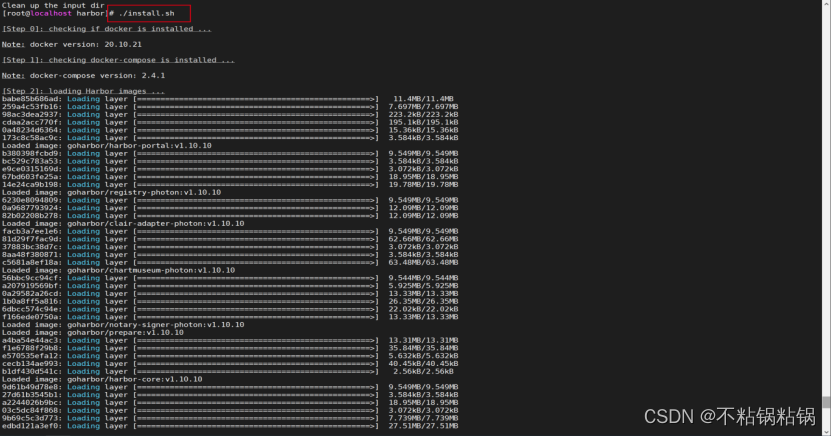Click the "Clean up the input dir" line

54,5
